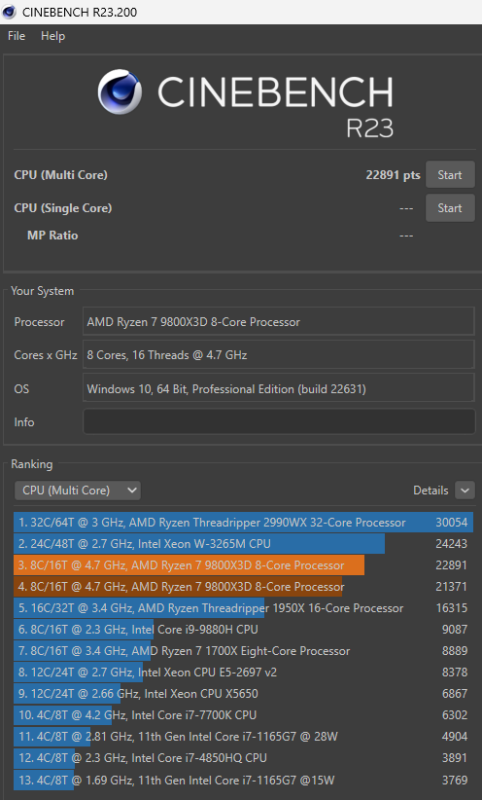482x800 pixels.
Task: Select the orange 22891 Ryzen 9800X3D entry
Action: tap(243, 565)
